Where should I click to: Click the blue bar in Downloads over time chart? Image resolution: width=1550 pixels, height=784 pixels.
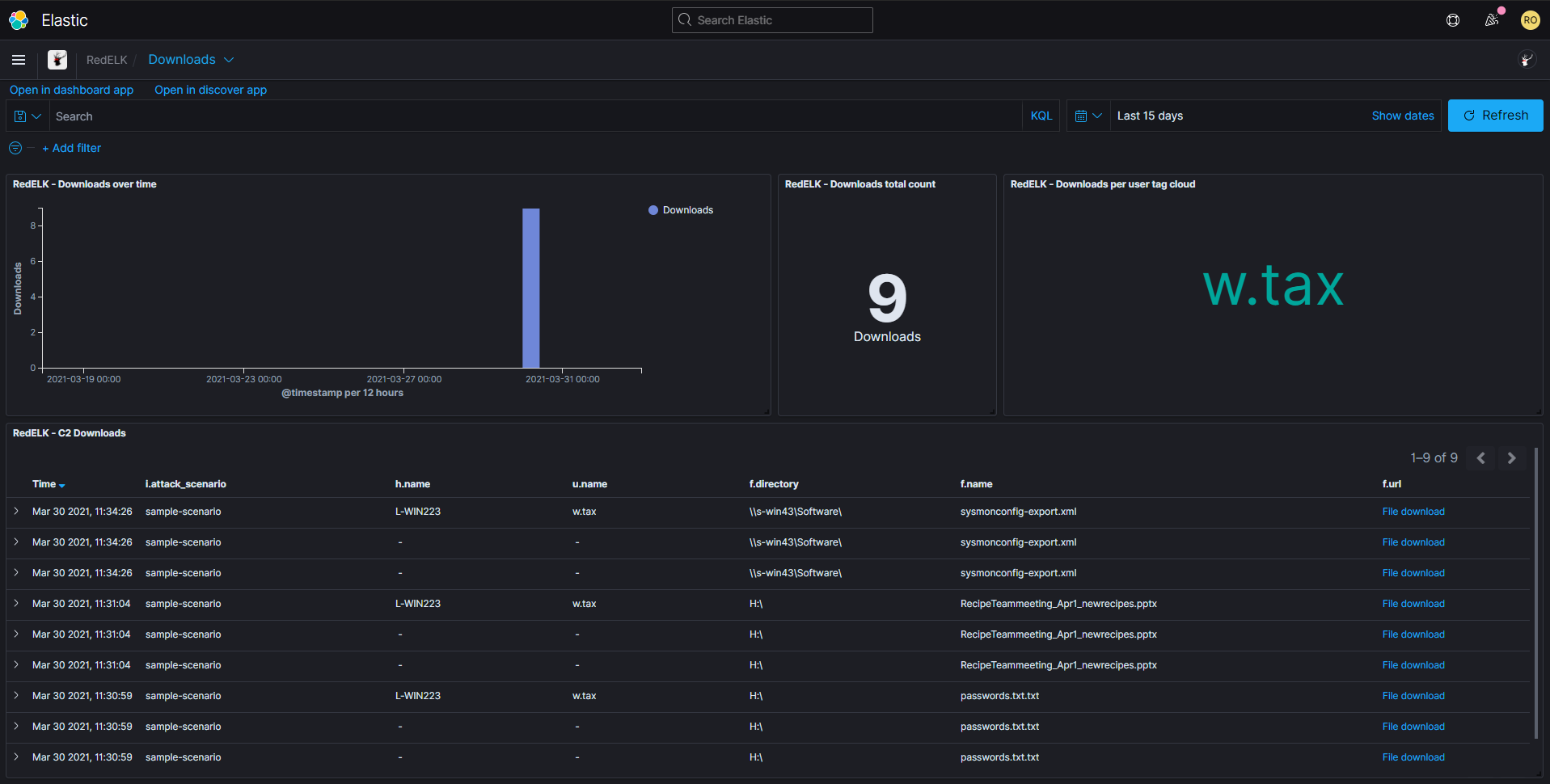531,288
